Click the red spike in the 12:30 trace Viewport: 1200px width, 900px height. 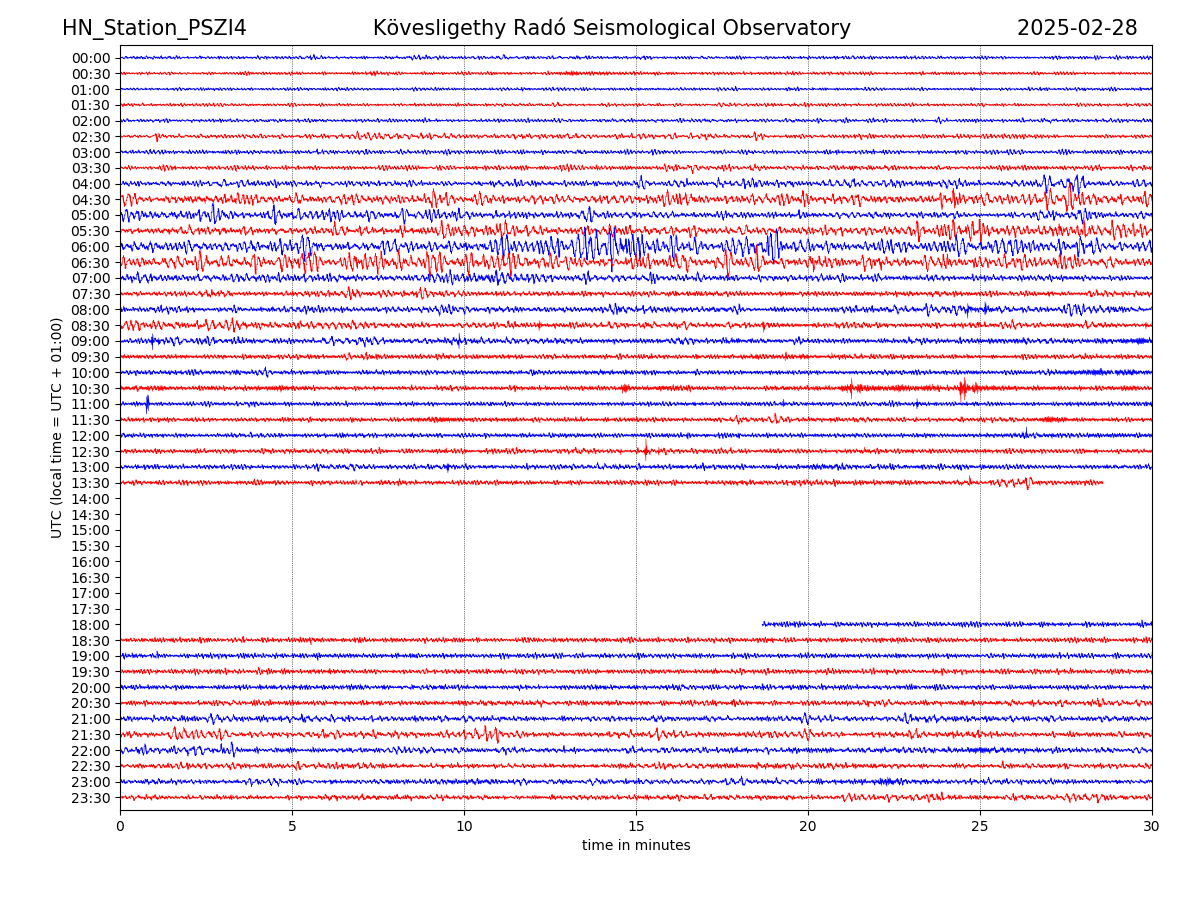[x=645, y=451]
